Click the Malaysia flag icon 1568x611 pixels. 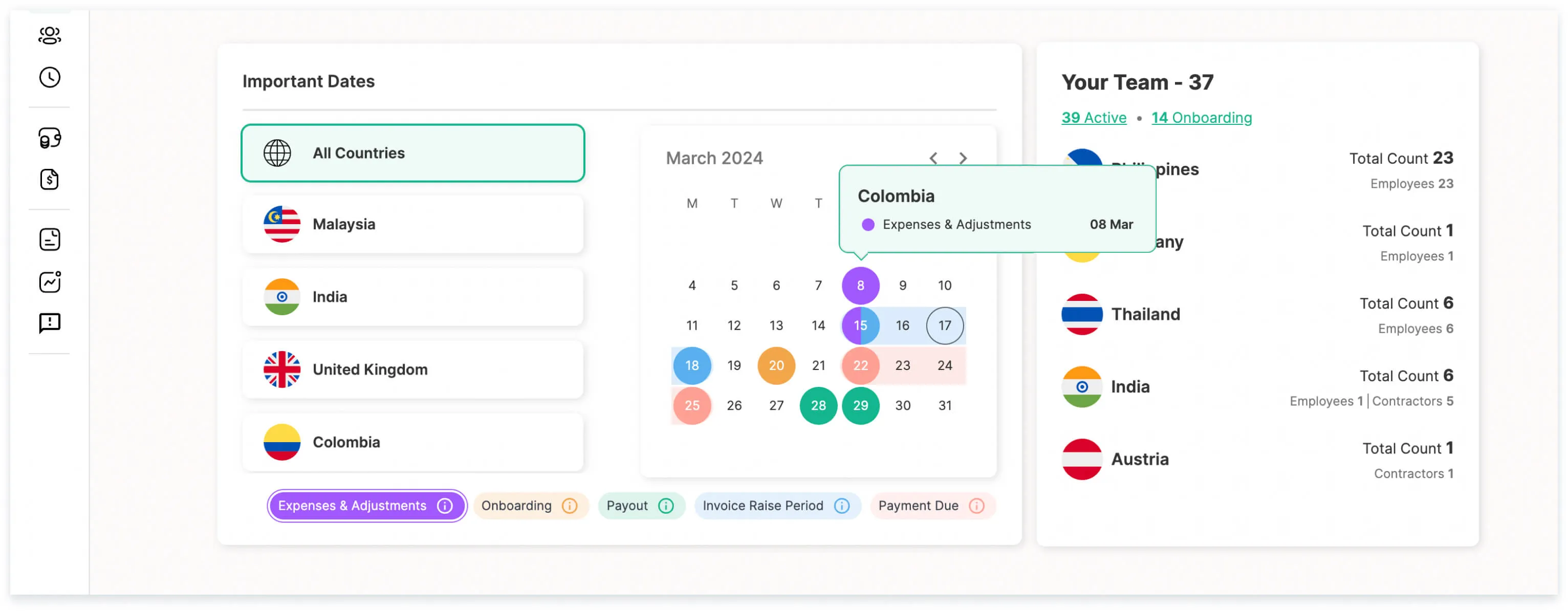pyautogui.click(x=282, y=225)
